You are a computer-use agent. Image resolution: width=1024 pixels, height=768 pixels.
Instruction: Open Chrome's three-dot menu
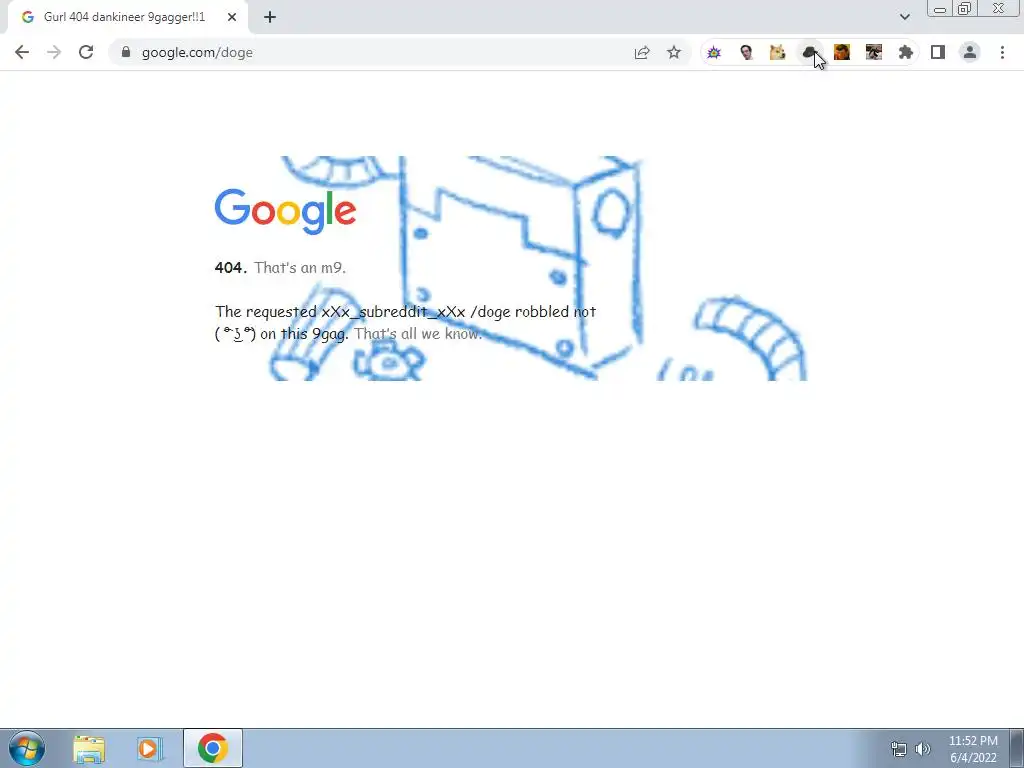(1002, 52)
